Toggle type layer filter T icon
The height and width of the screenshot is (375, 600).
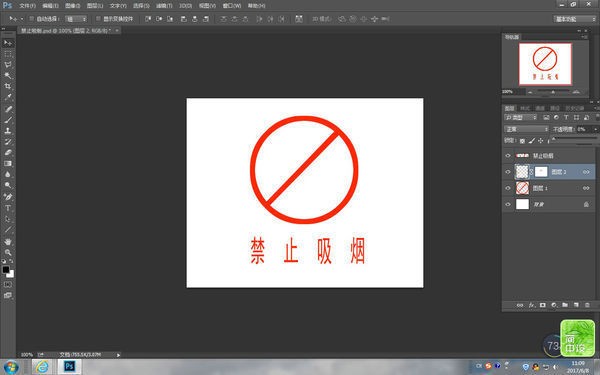566,117
